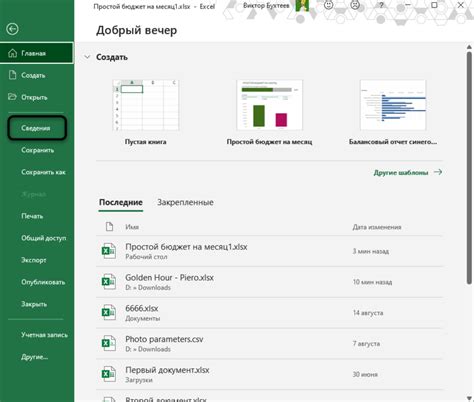Click the 30 июня date entry
Image resolution: width=474 pixels, height=402 pixels.
365,374
